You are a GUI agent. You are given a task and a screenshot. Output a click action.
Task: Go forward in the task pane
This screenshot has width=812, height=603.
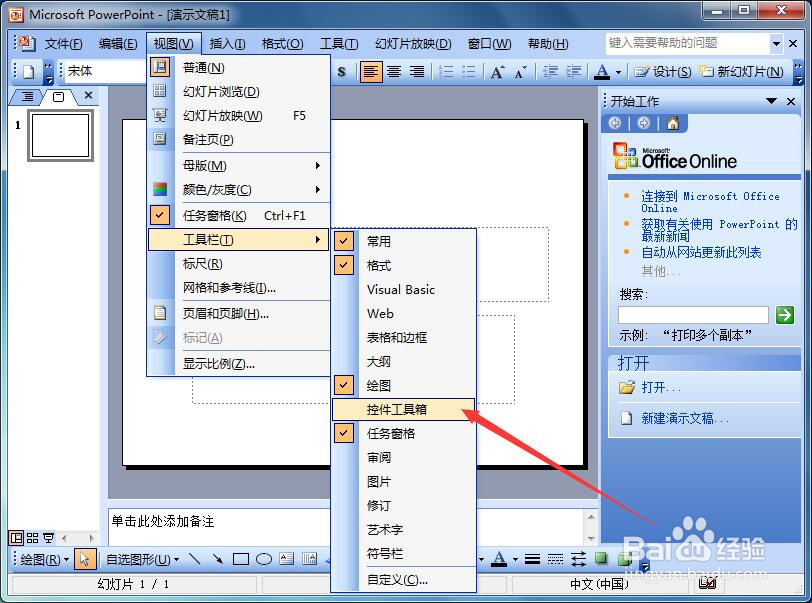(644, 123)
